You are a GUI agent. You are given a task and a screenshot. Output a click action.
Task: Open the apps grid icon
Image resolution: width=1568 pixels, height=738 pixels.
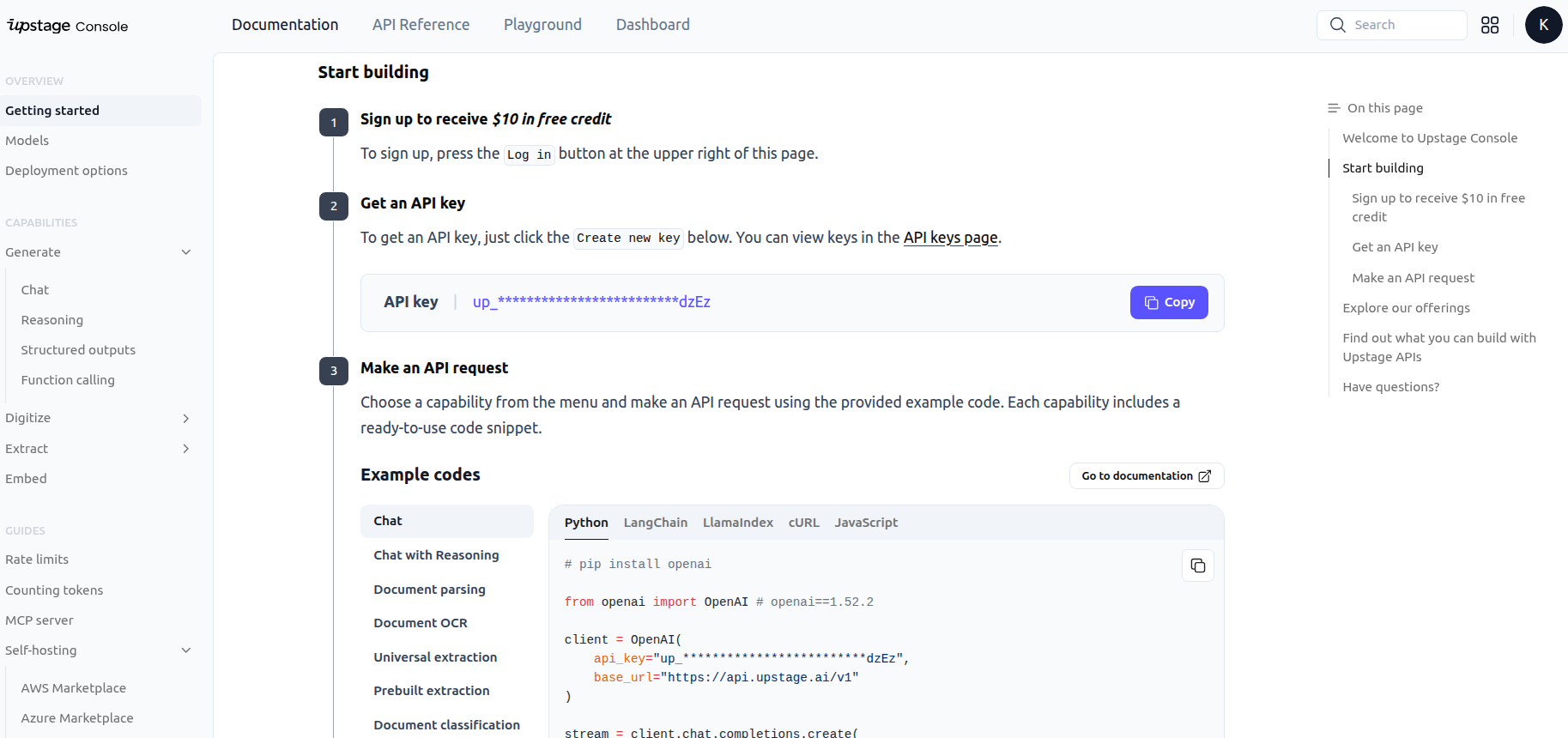(x=1490, y=25)
